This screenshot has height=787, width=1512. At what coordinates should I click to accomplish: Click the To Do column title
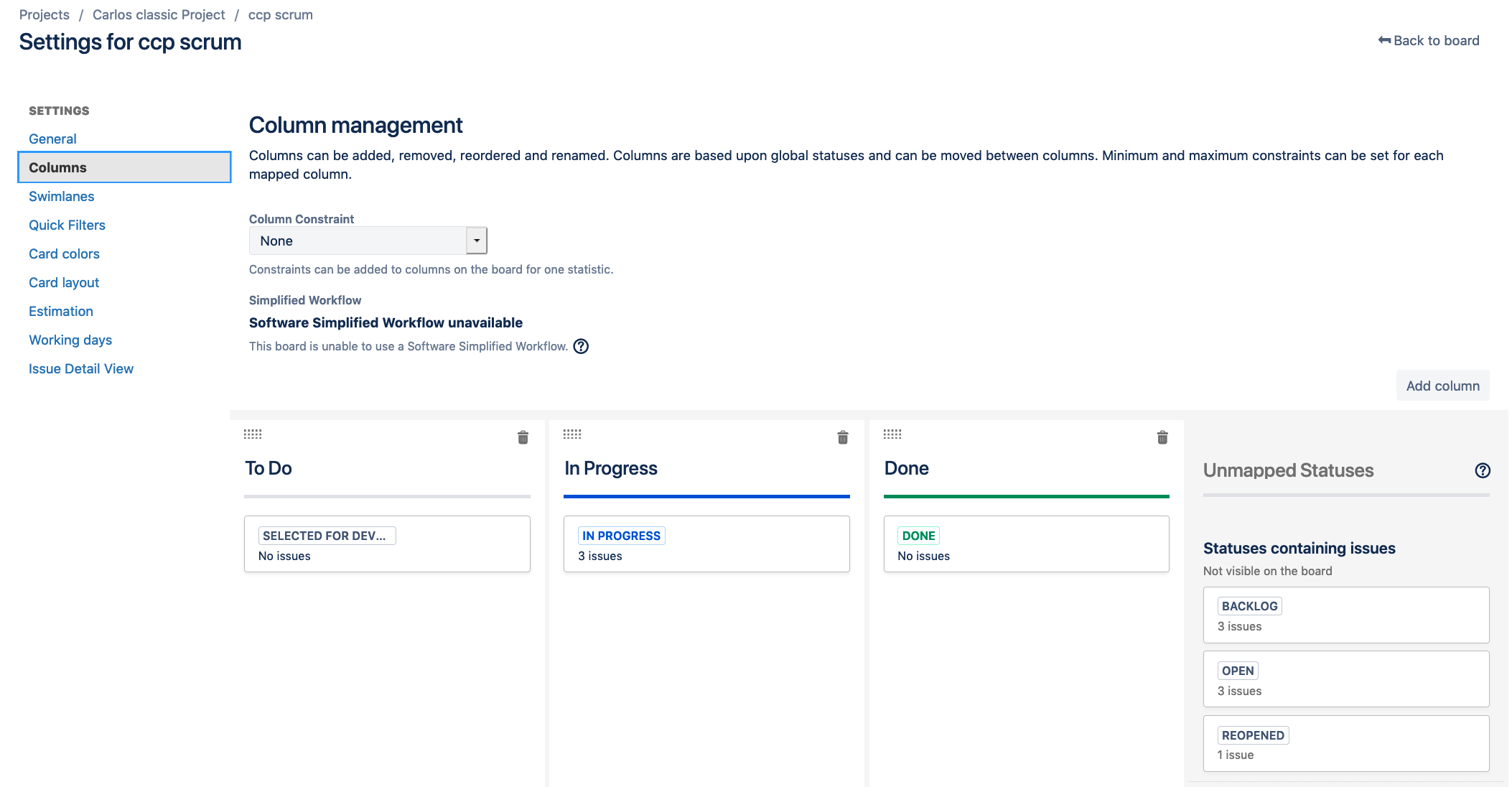(x=269, y=468)
